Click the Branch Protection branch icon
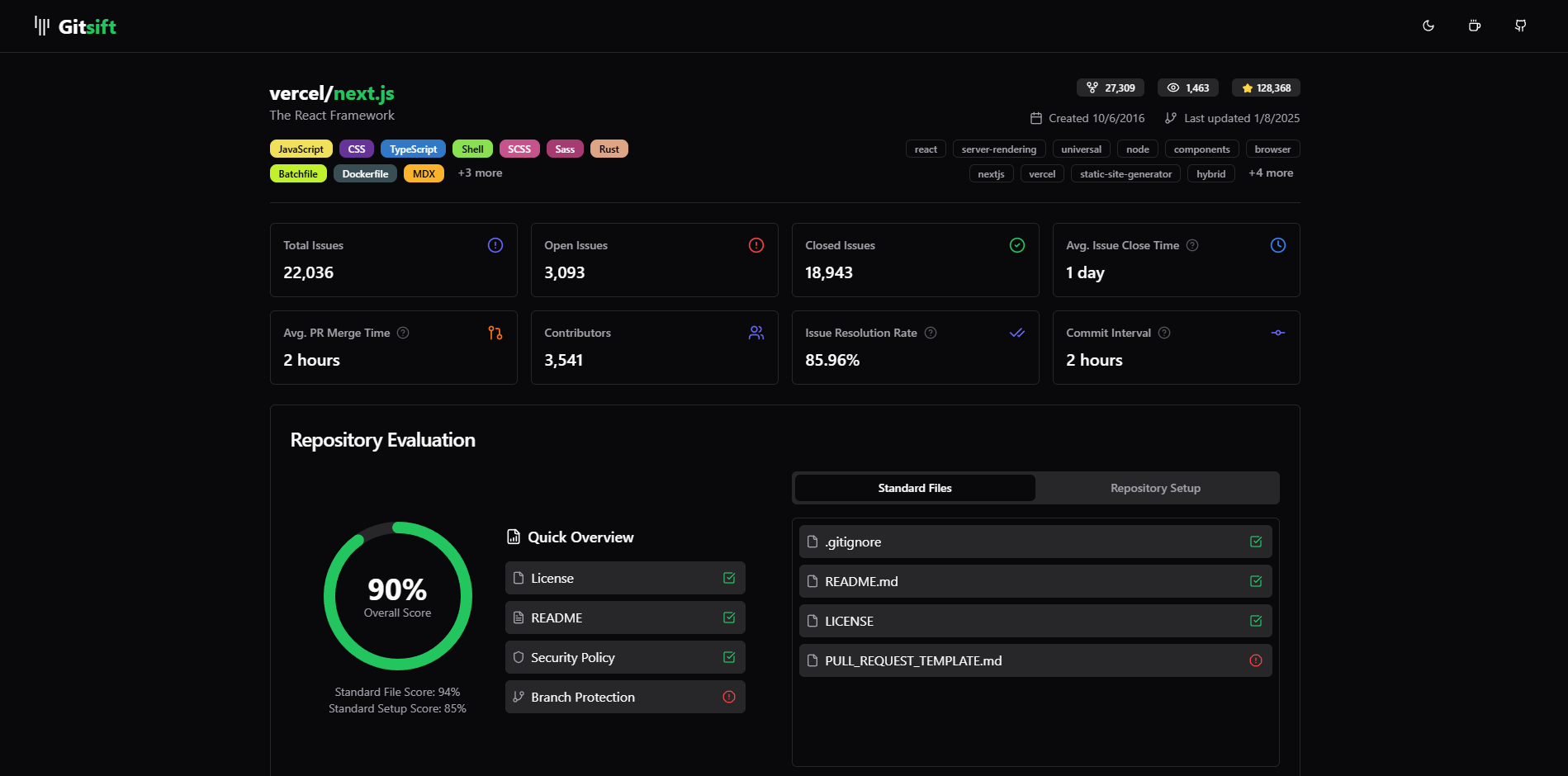Screen dimensions: 1568x776 coord(519,697)
